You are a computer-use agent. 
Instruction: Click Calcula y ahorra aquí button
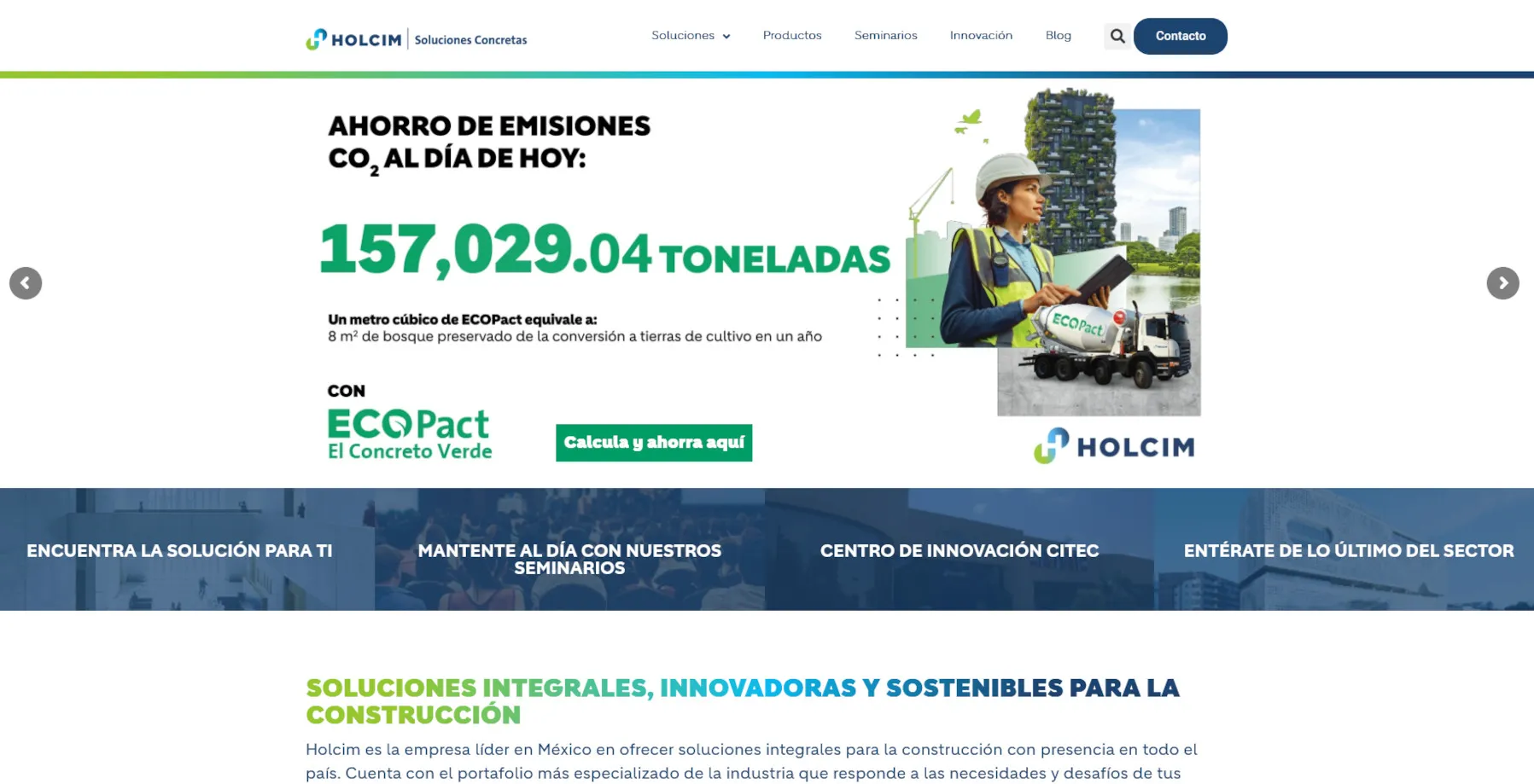pos(654,443)
